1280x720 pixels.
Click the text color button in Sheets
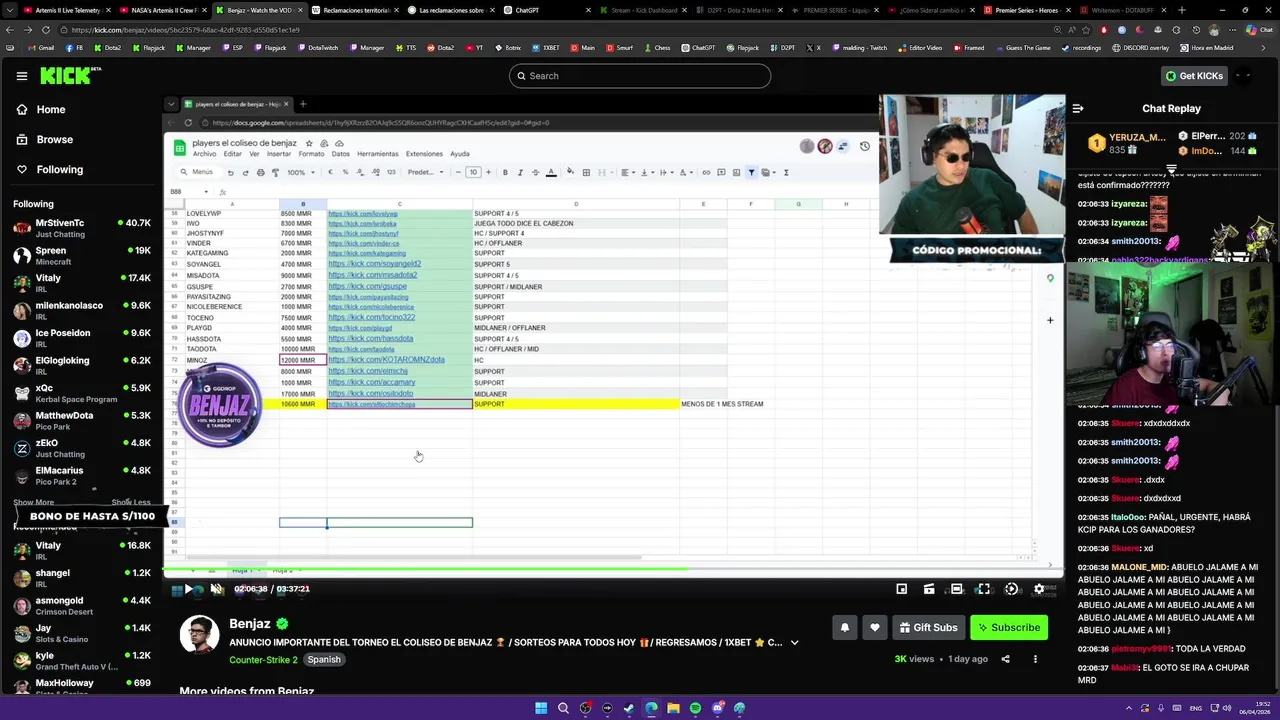(x=550, y=172)
